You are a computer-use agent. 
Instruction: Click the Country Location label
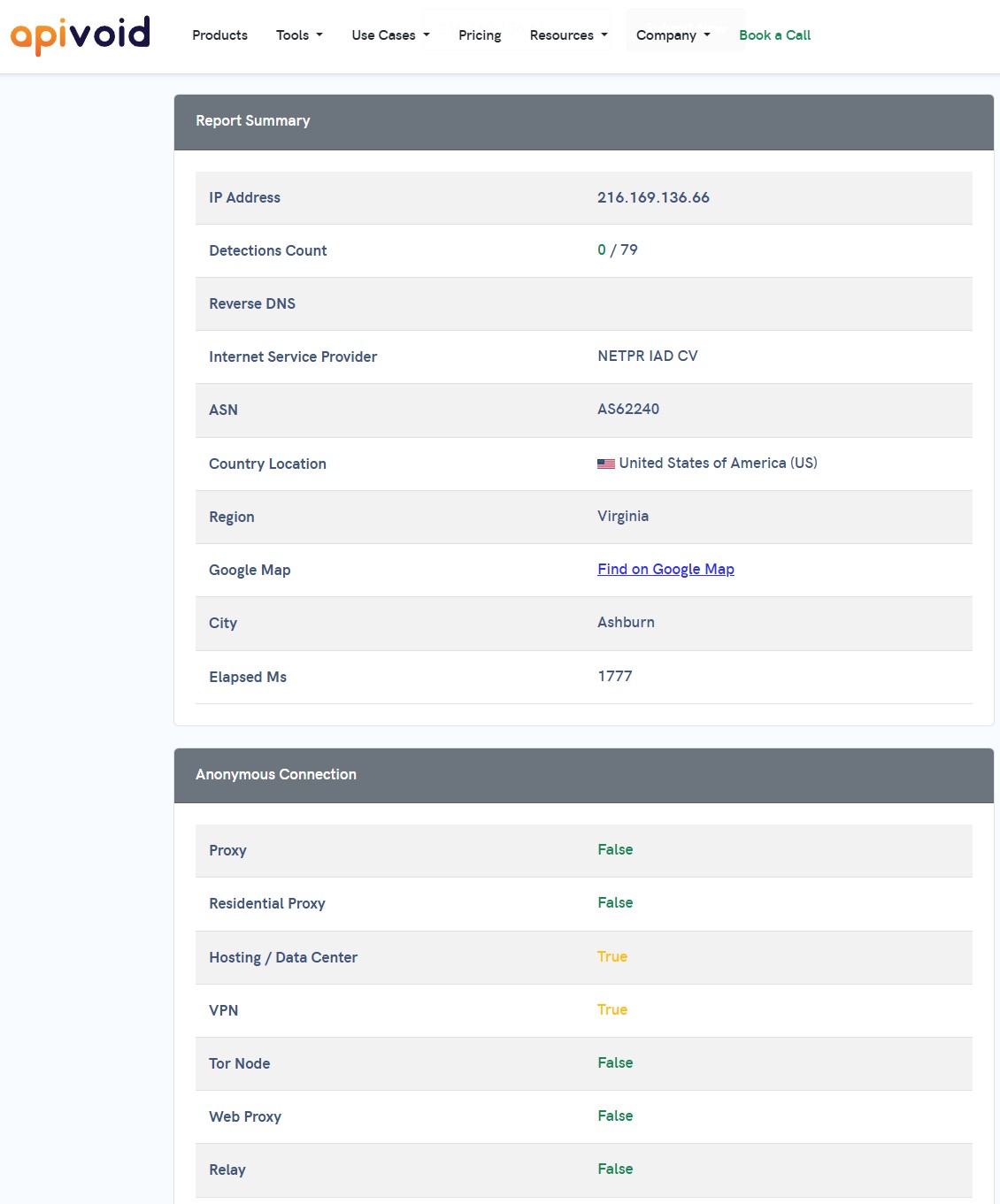click(267, 464)
